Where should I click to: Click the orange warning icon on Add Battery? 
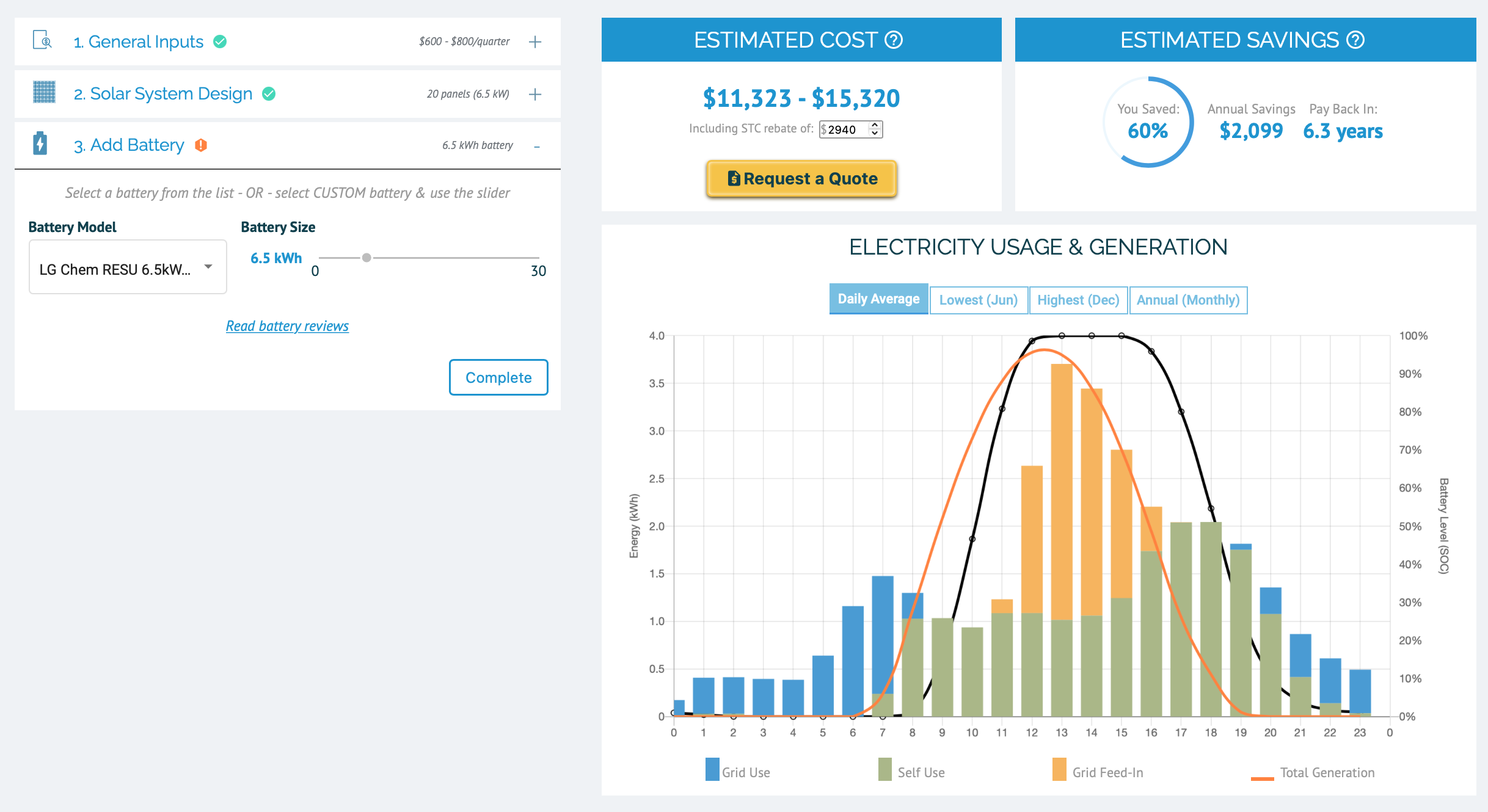pyautogui.click(x=201, y=145)
